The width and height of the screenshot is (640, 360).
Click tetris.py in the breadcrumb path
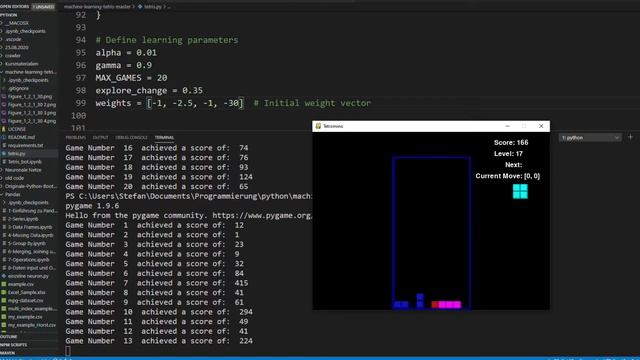click(x=152, y=7)
